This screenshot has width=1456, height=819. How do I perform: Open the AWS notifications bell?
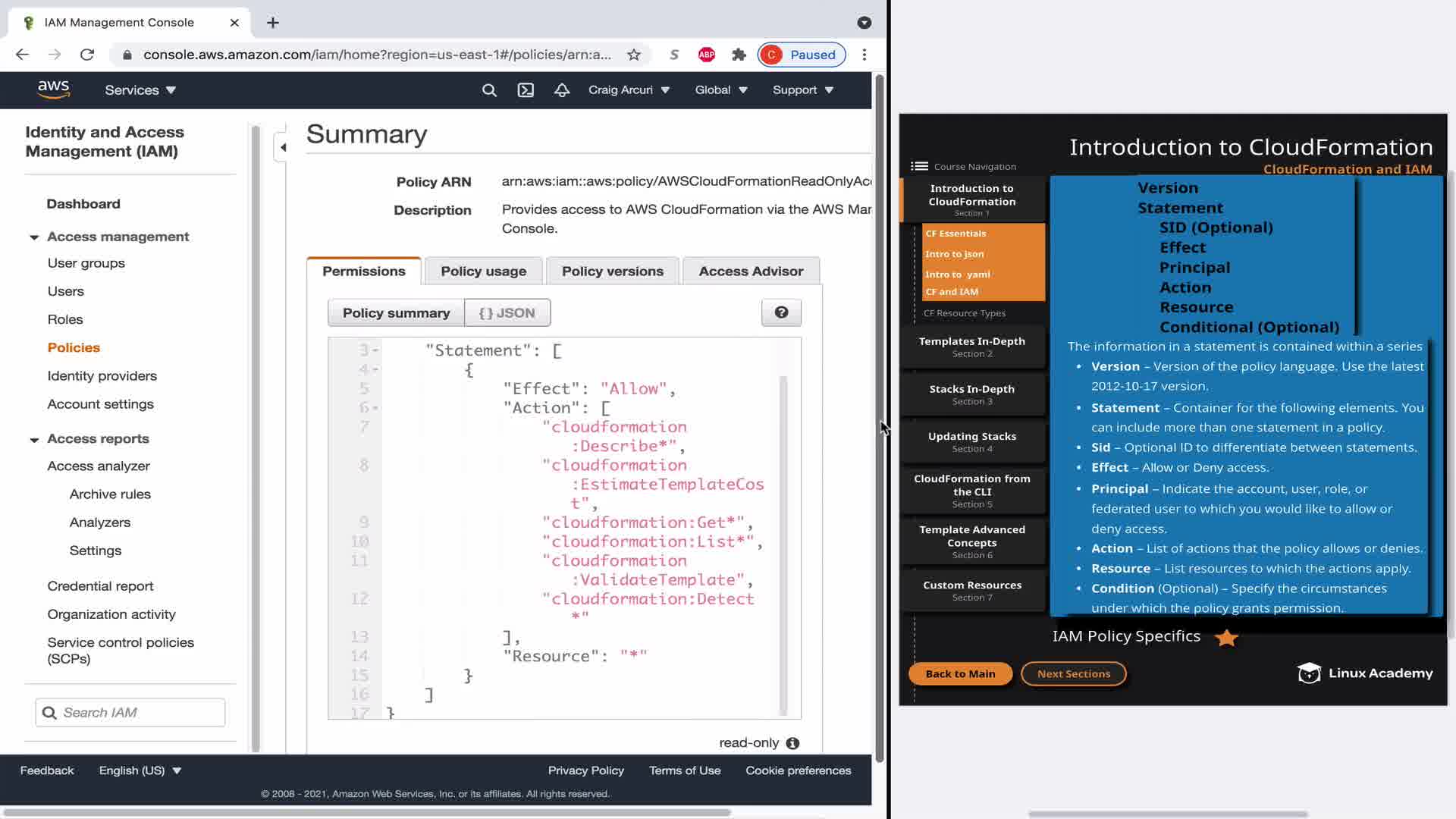pos(562,90)
